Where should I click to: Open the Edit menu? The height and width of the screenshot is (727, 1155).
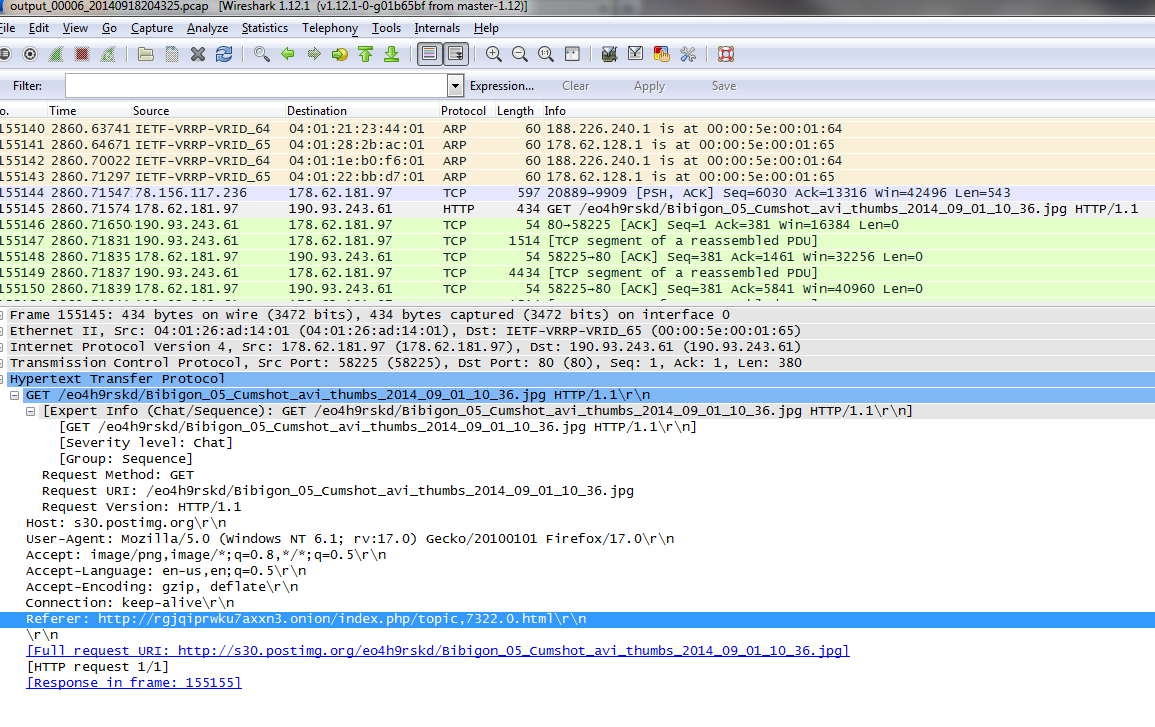pyautogui.click(x=38, y=28)
